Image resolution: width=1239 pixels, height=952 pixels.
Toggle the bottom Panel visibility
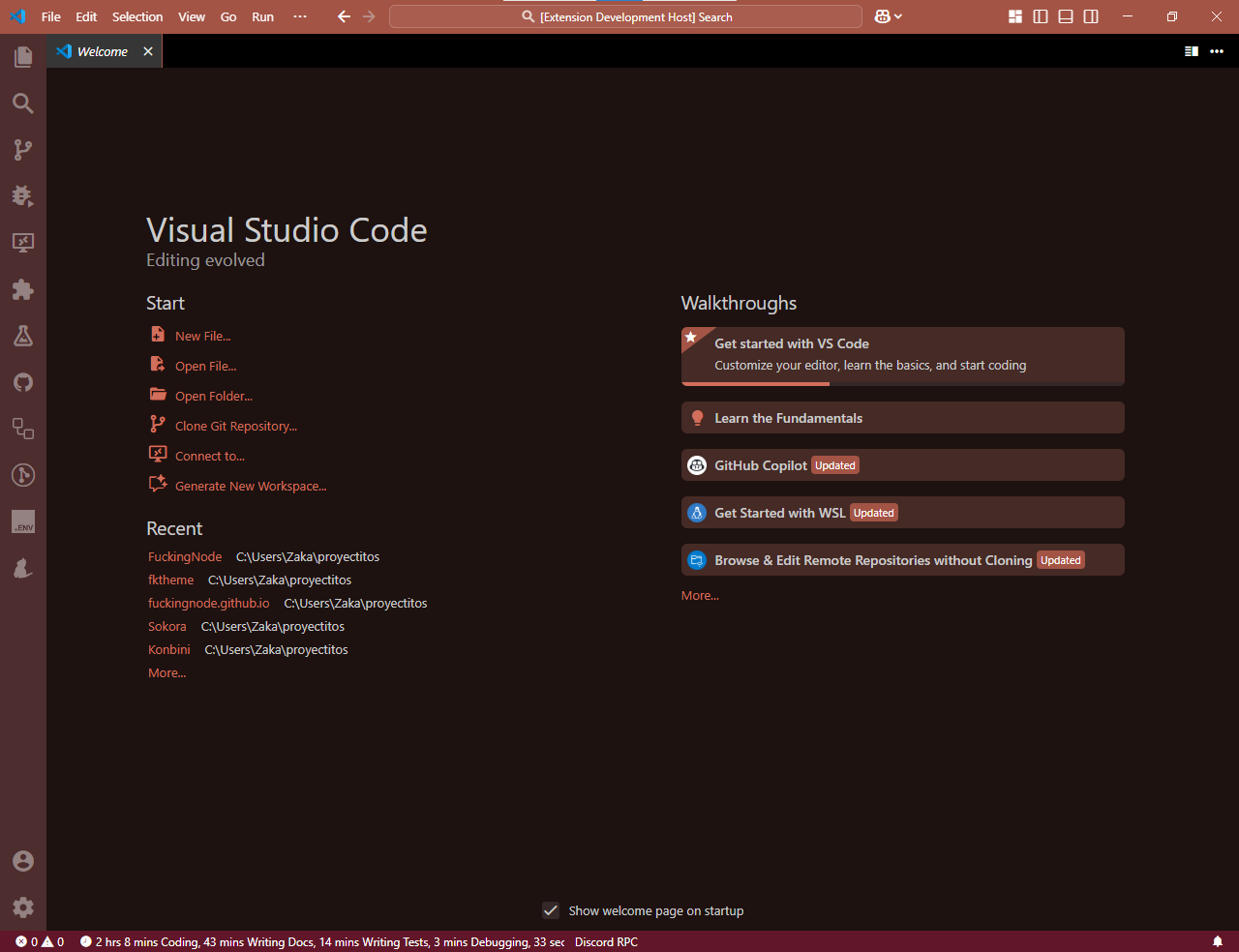pos(1066,16)
